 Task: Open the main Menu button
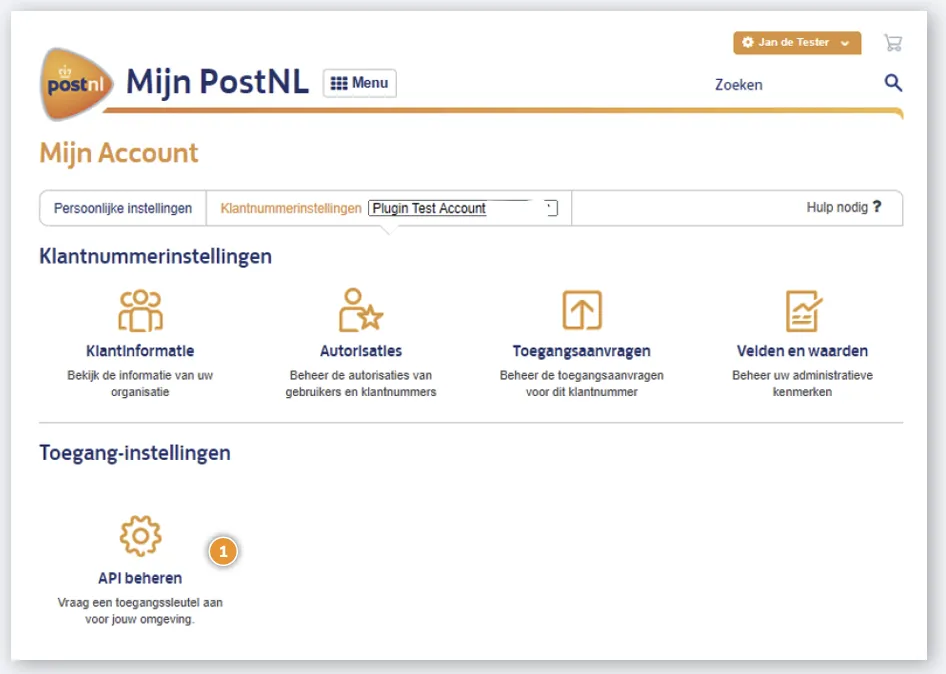359,83
